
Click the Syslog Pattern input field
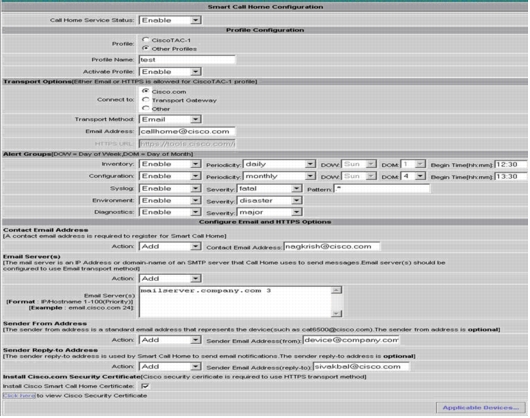point(382,189)
